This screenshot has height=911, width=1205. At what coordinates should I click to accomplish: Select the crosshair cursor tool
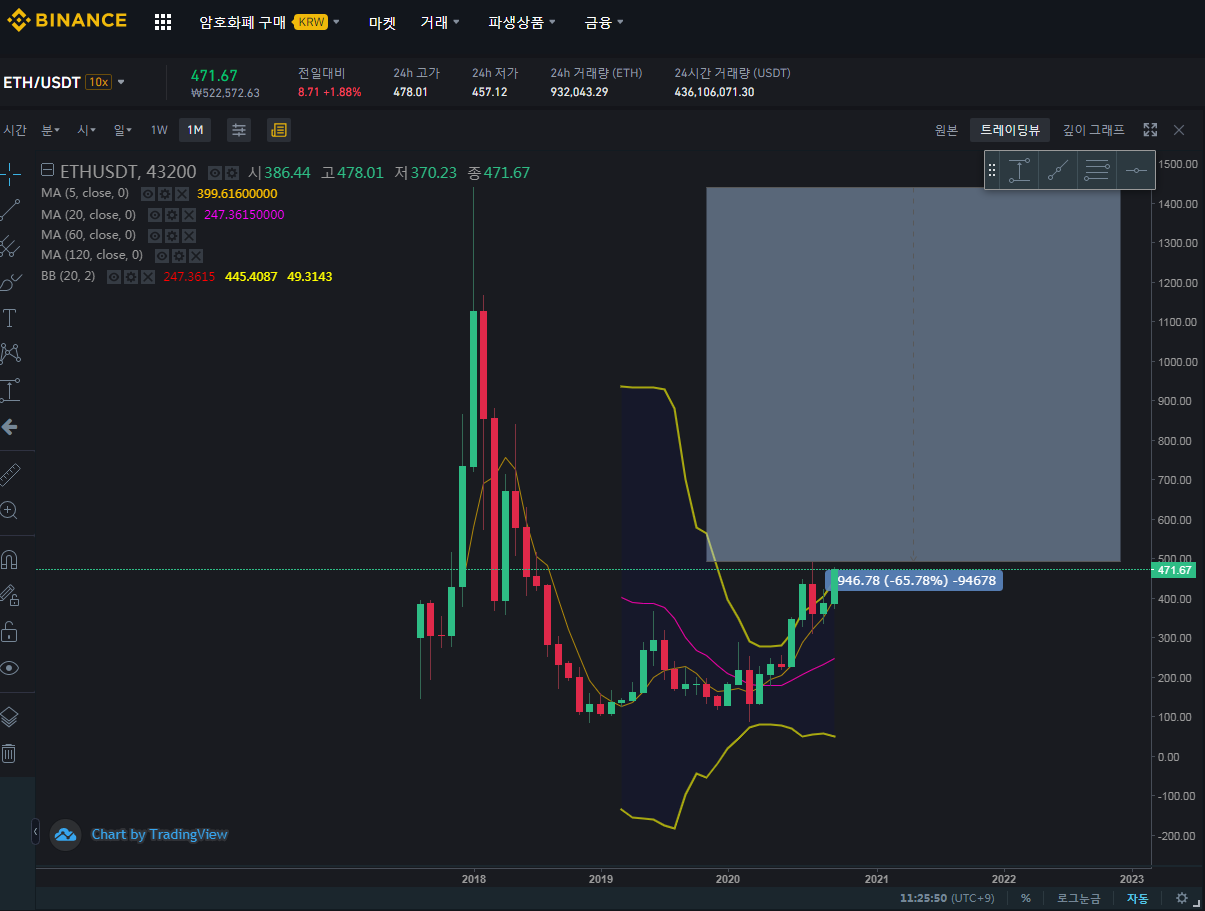(10, 172)
